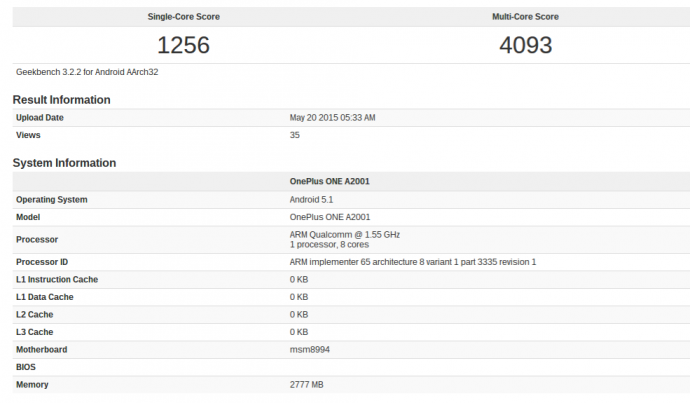Click the L1 Instruction Cache label
The width and height of the screenshot is (690, 403).
tap(57, 279)
